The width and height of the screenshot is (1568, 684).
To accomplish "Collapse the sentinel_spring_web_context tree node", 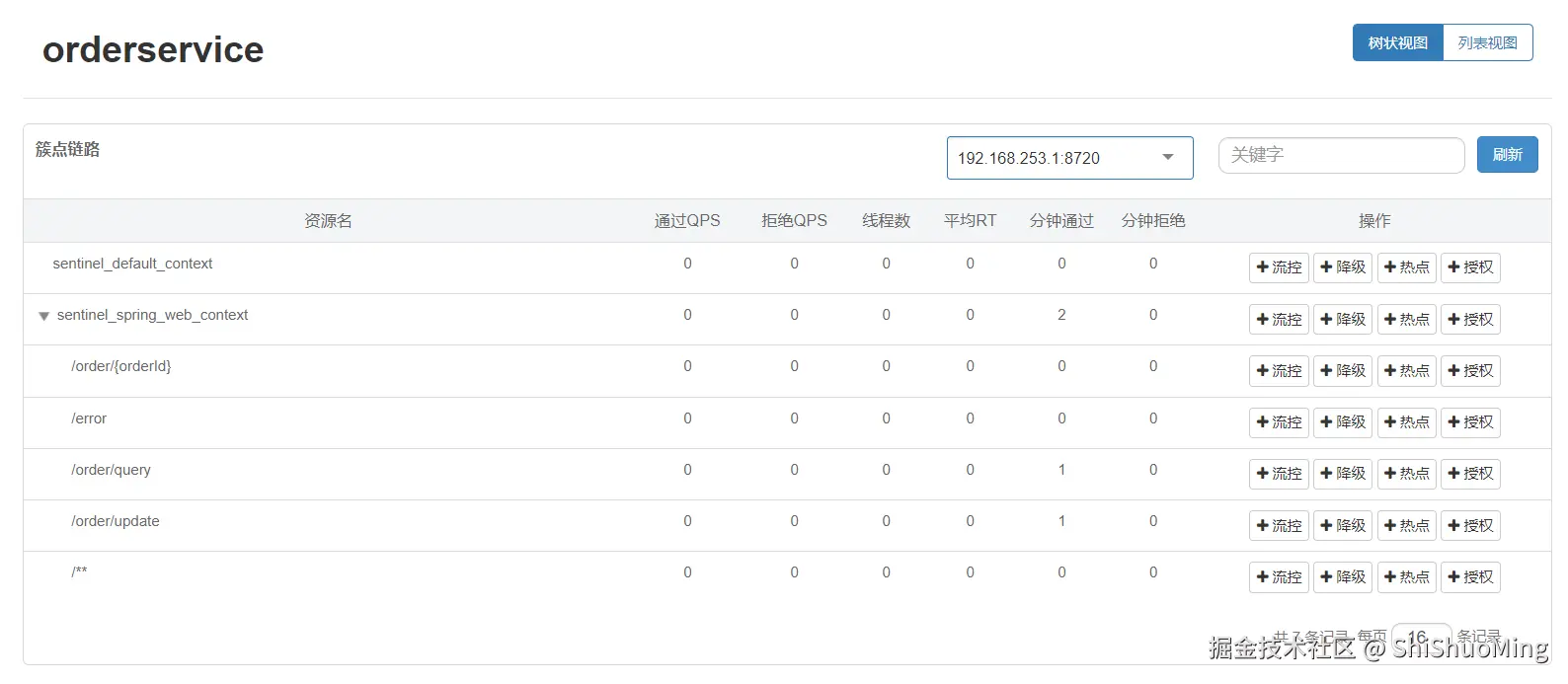I will pyautogui.click(x=43, y=317).
